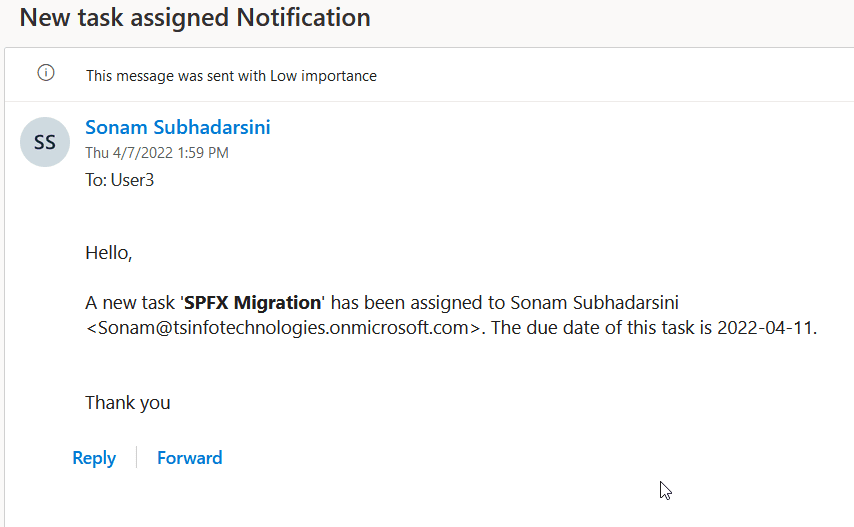Click the divider between Reply and Forward
This screenshot has width=854, height=527.
[x=136, y=457]
